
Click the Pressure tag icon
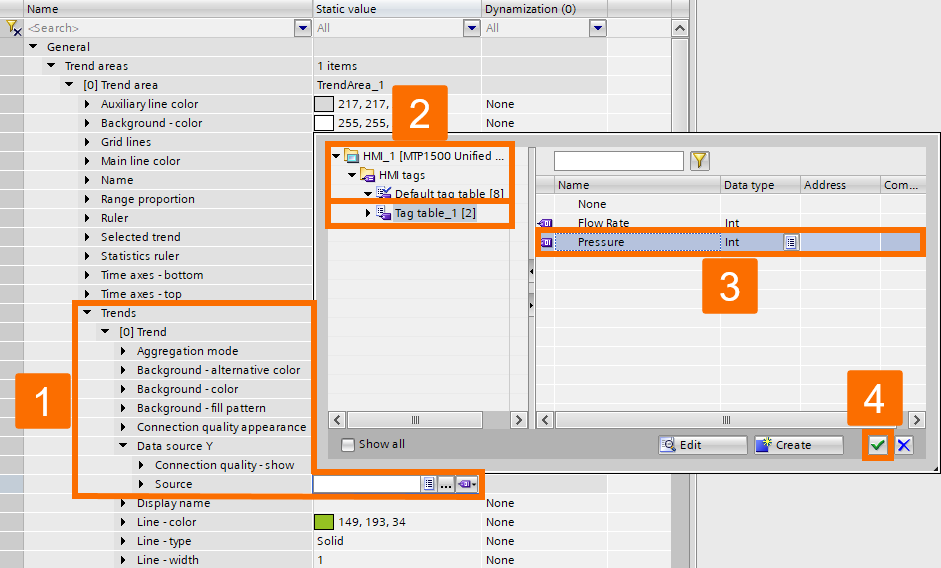point(546,242)
